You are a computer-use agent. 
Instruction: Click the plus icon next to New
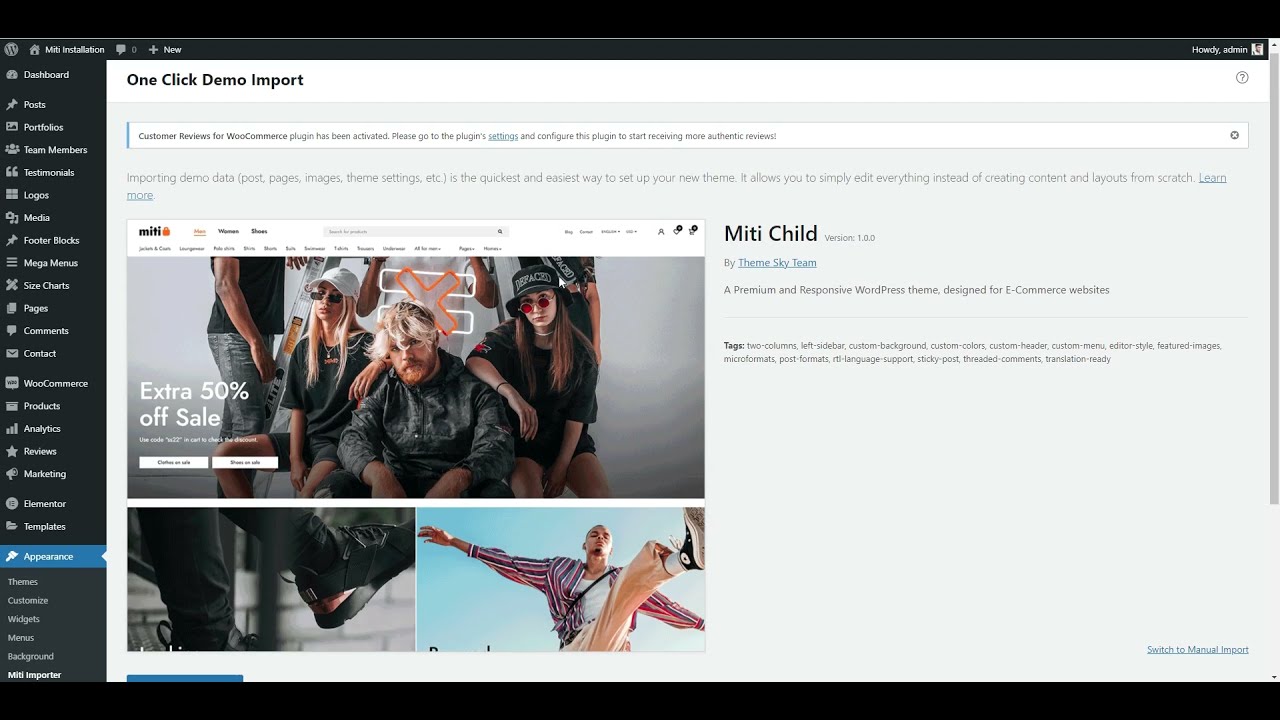point(153,49)
